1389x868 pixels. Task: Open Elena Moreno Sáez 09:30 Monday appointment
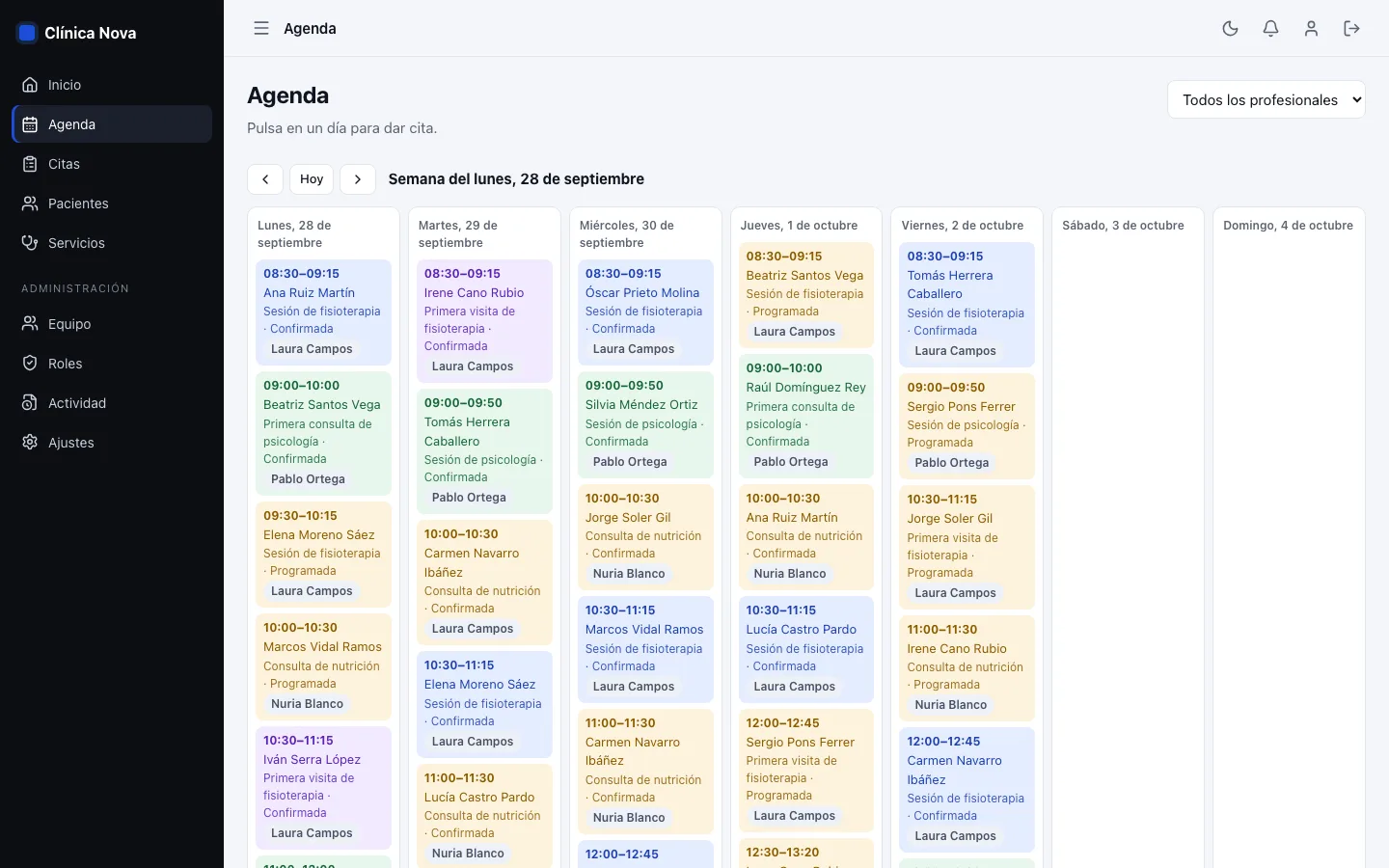coord(323,554)
